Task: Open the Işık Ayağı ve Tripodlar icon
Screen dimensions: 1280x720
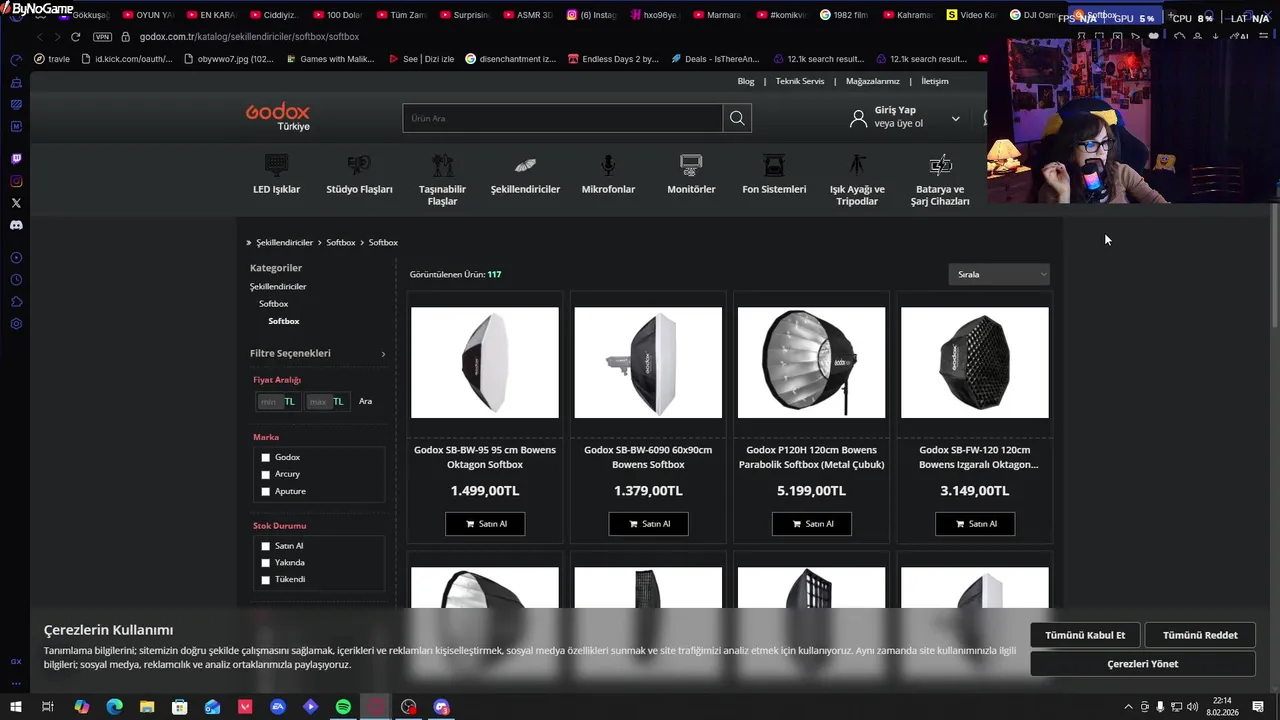Action: [x=857, y=165]
